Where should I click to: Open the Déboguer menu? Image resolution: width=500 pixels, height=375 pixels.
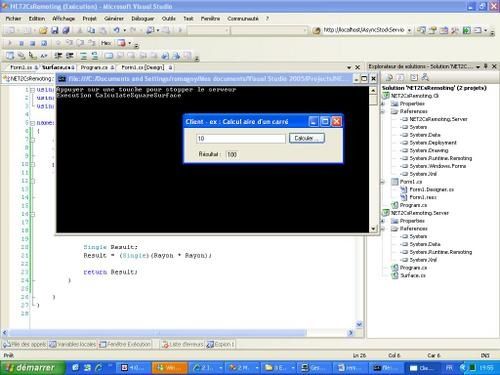click(143, 19)
